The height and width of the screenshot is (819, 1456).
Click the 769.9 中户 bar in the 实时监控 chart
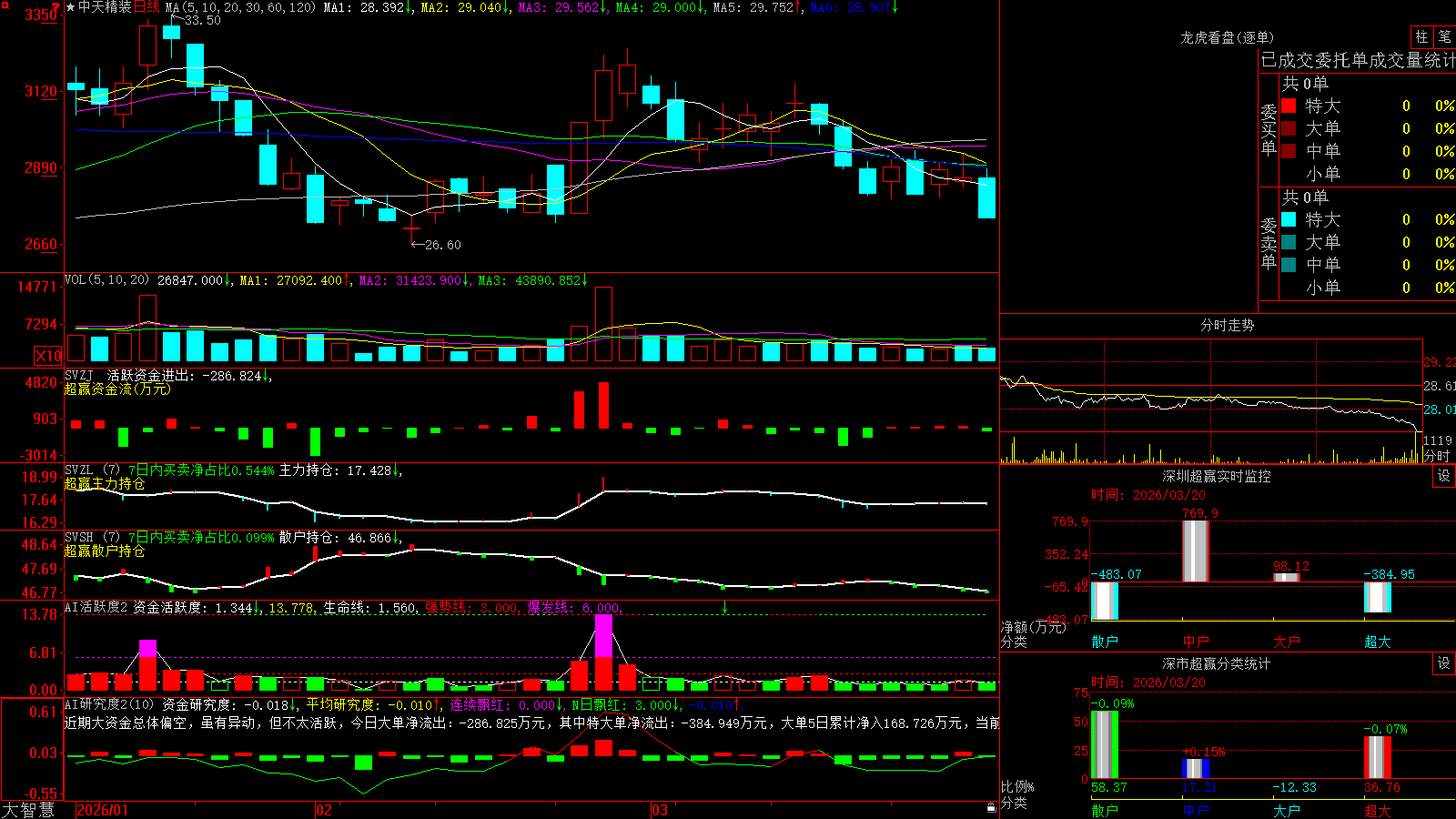click(1196, 551)
